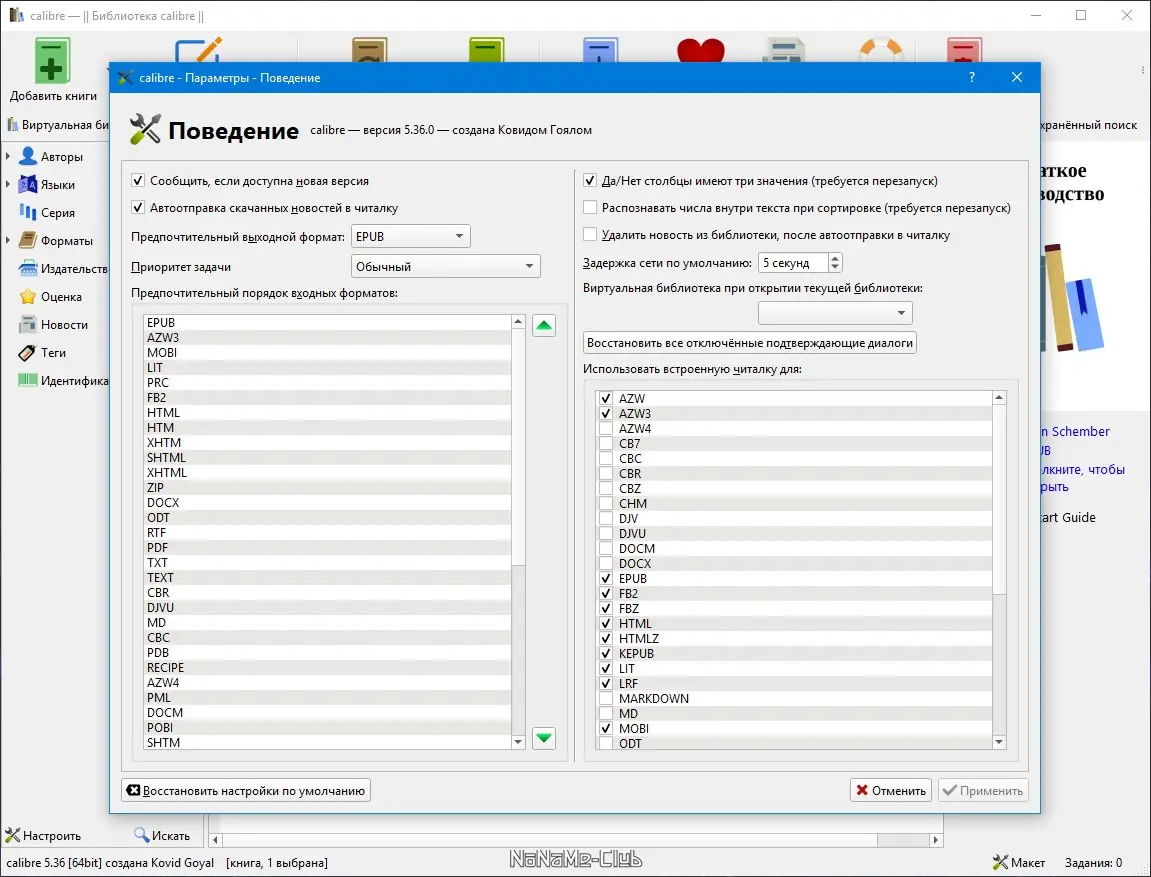Expand the Formats tree node
1151x877 pixels.
[x=8, y=240]
